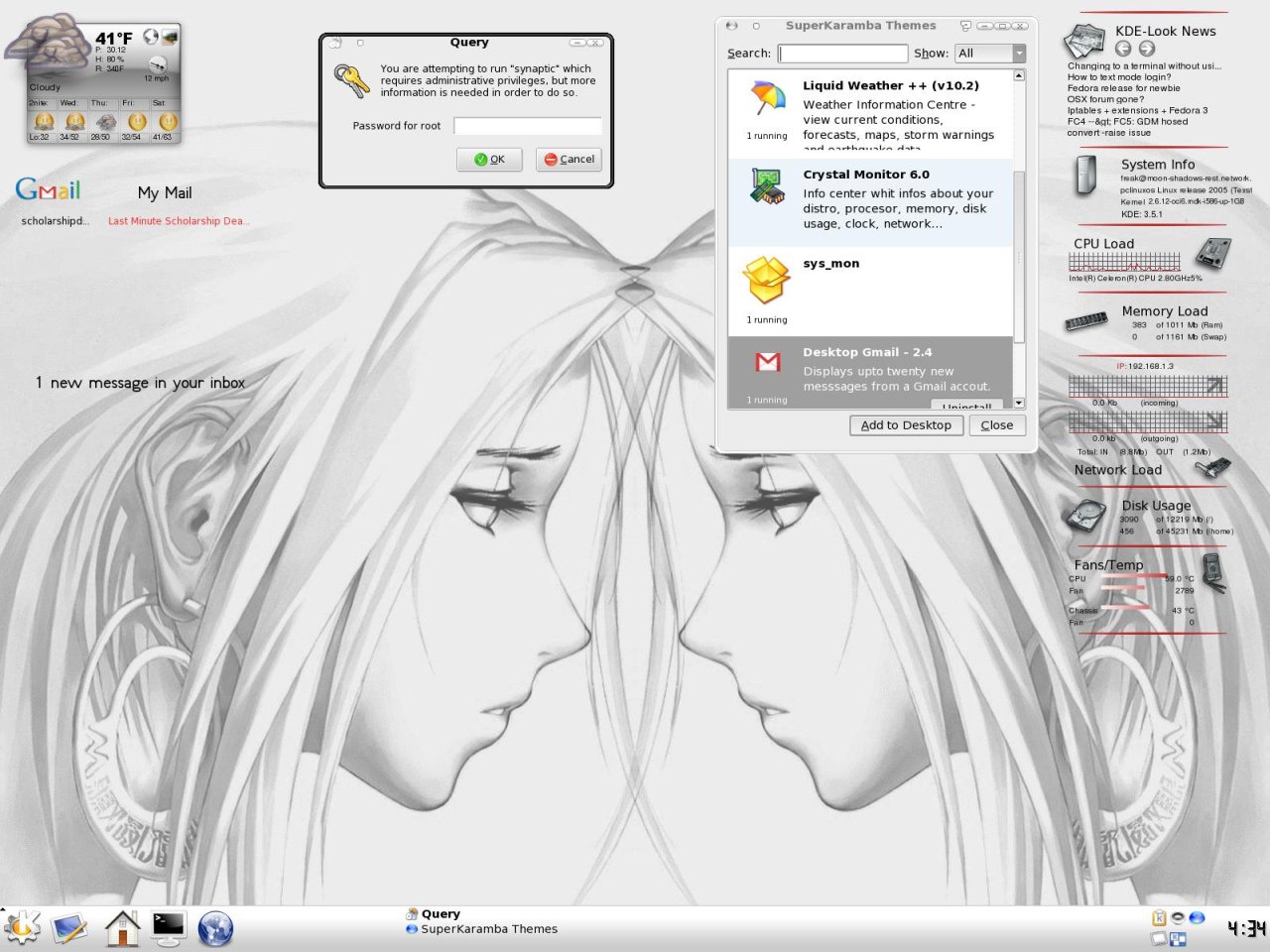Image resolution: width=1270 pixels, height=952 pixels.
Task: Close the SuperKaramba Themes dialog
Action: point(997,425)
